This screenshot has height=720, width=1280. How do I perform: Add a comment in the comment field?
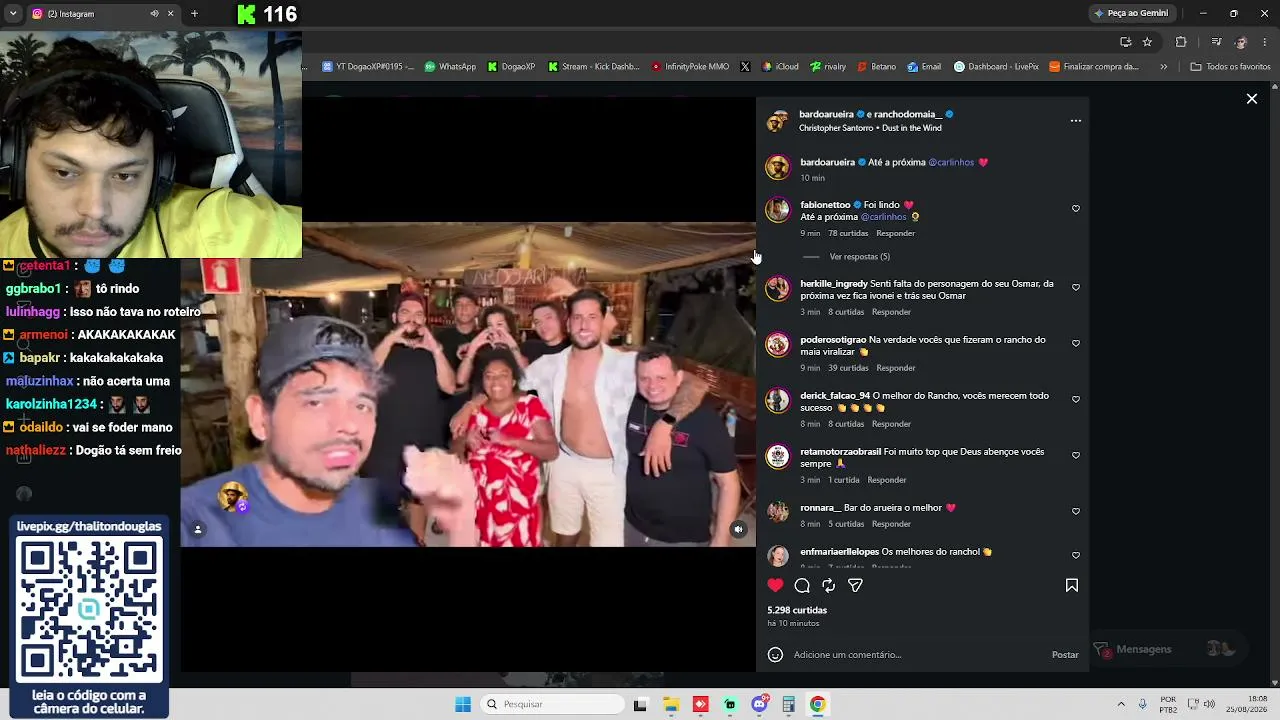click(x=917, y=655)
